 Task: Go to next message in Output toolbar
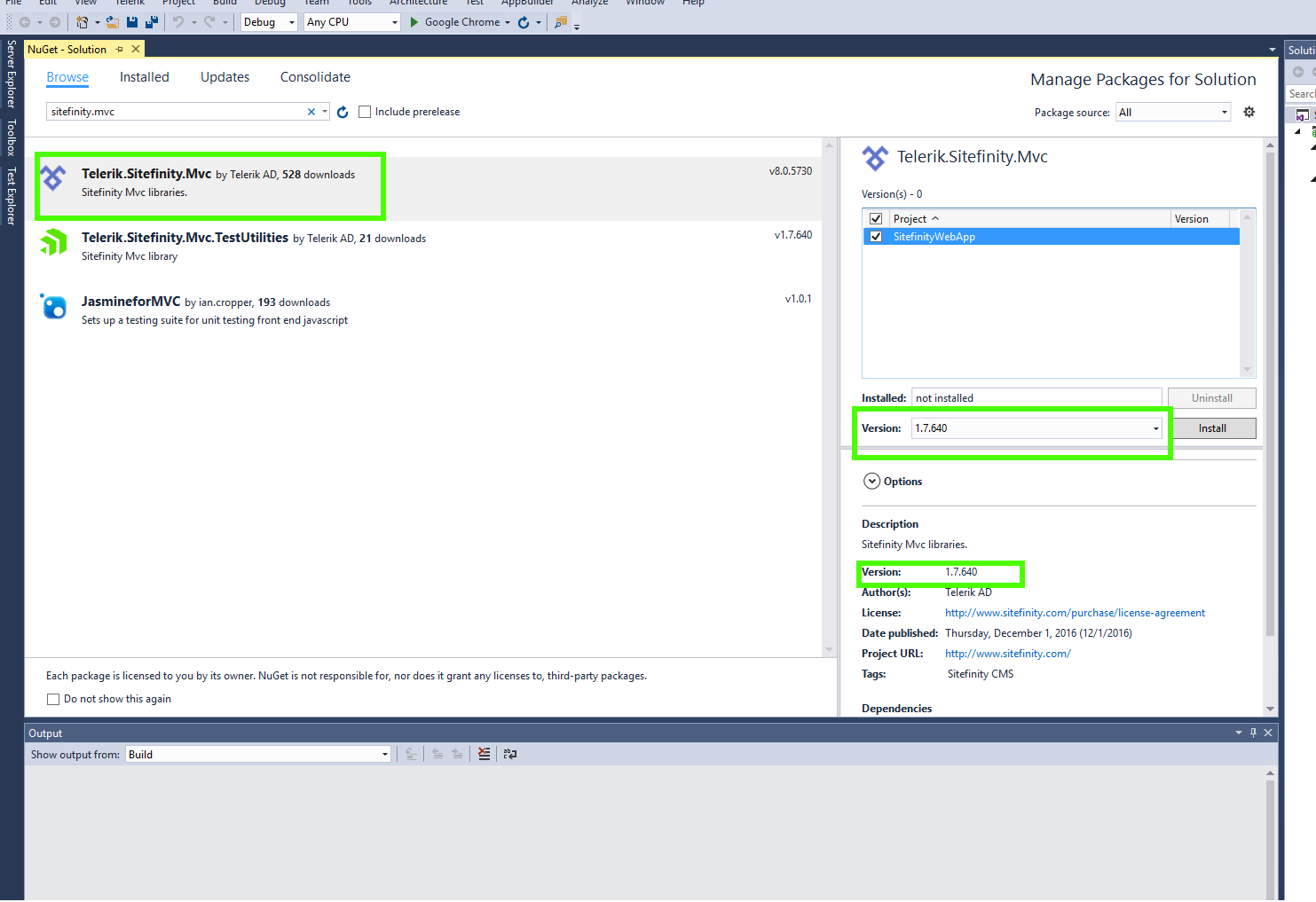(457, 754)
